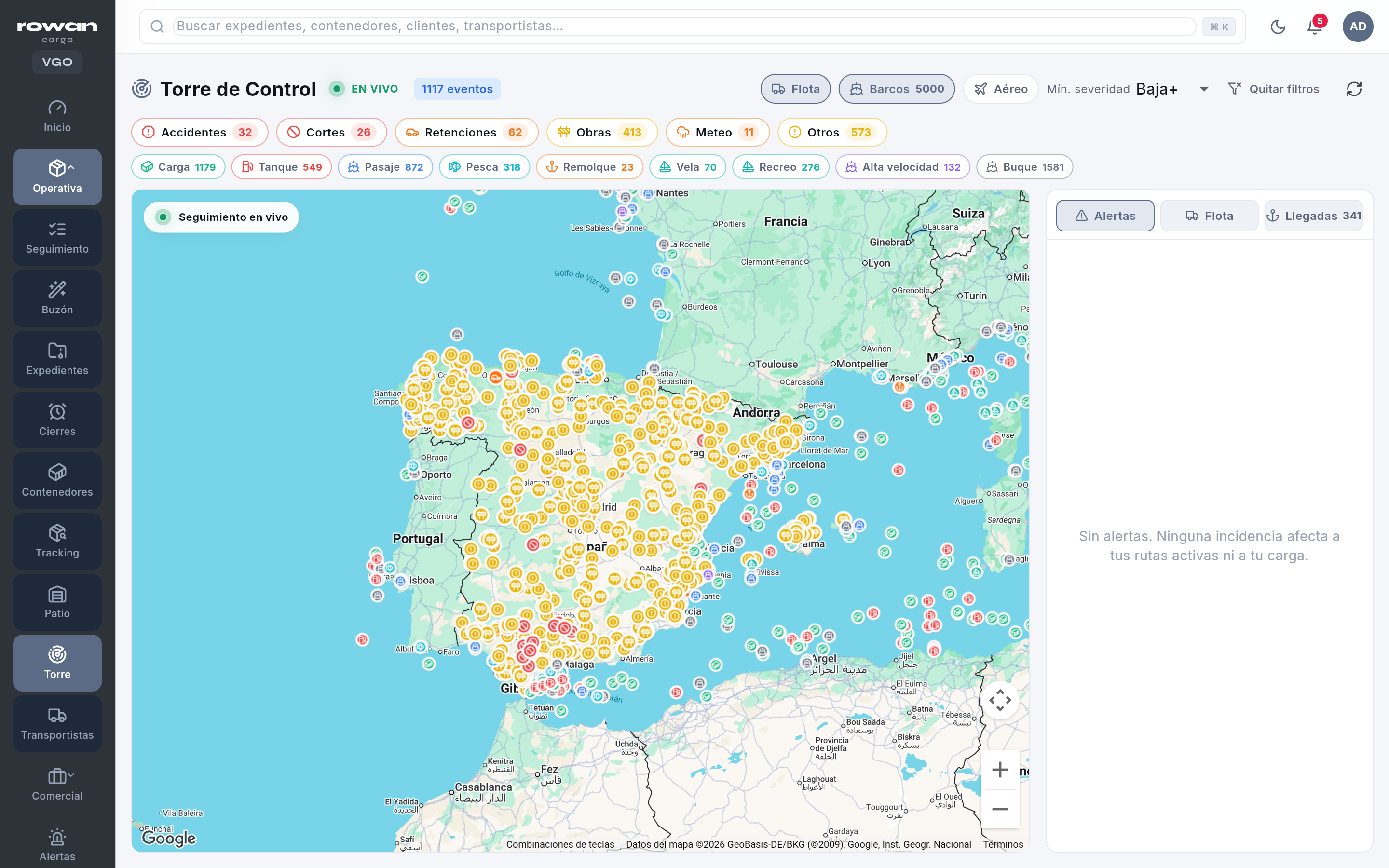Open map camera pan controls

[x=1000, y=700]
